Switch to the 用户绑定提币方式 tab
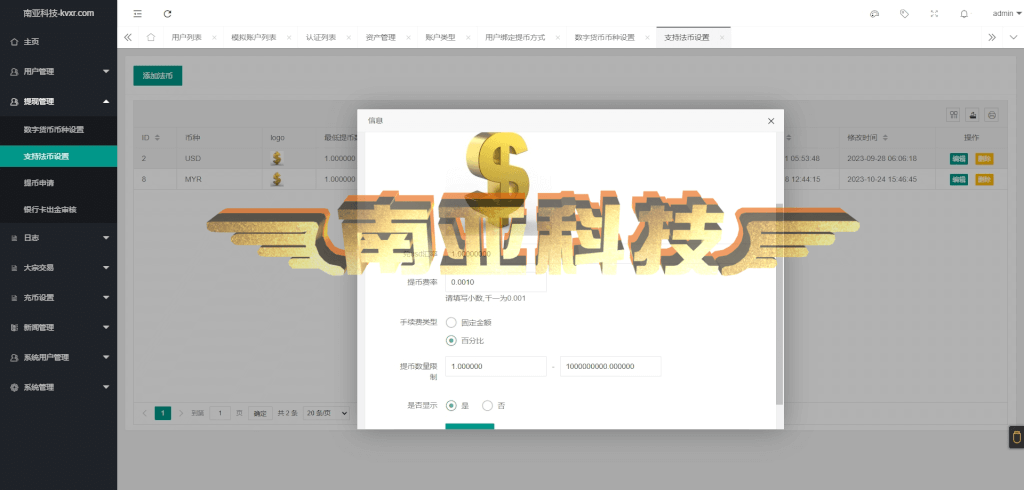1024x490 pixels. [x=515, y=38]
